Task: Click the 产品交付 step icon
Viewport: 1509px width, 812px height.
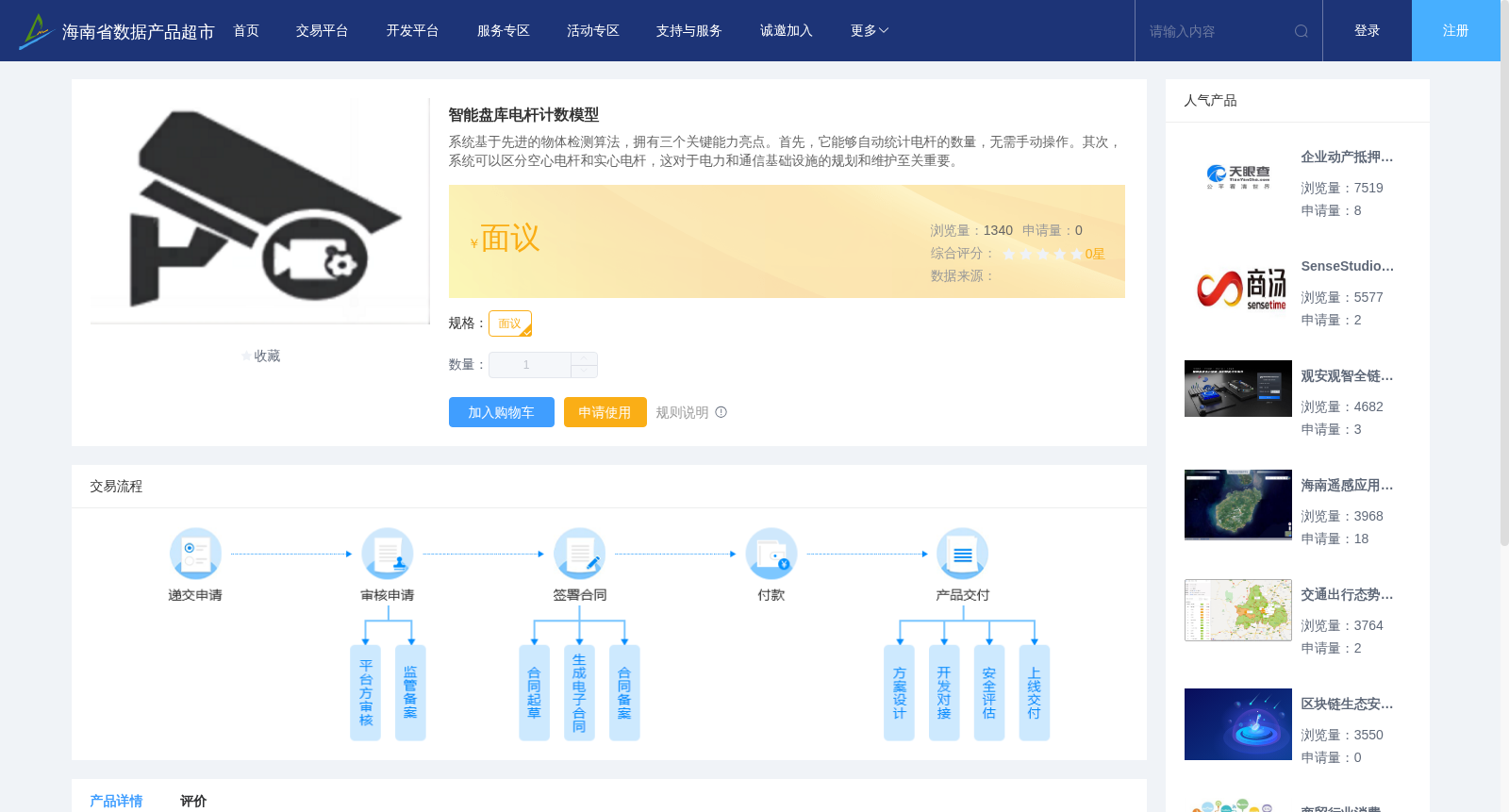Action: coord(963,554)
